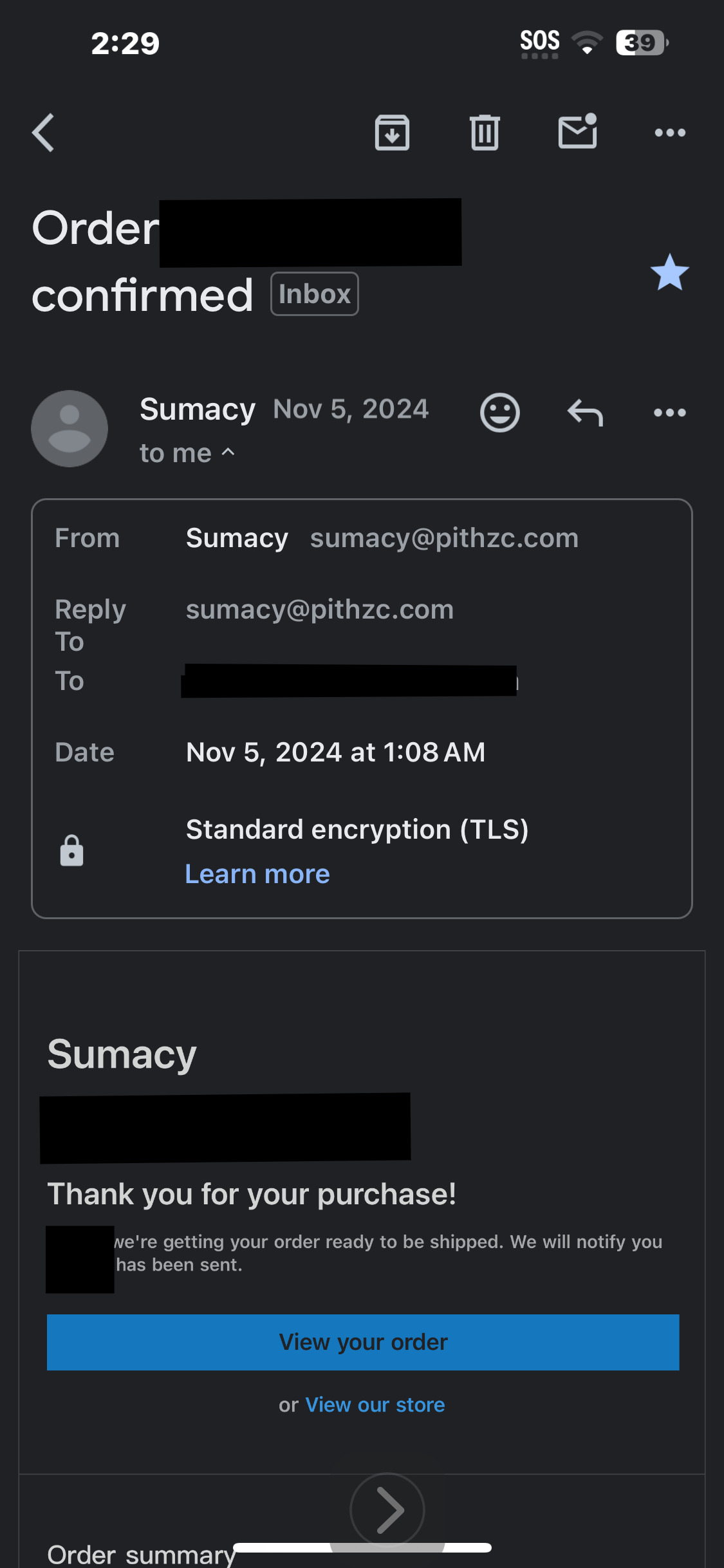Reply to Sumacy's message
The height and width of the screenshot is (1568, 724).
pyautogui.click(x=585, y=413)
